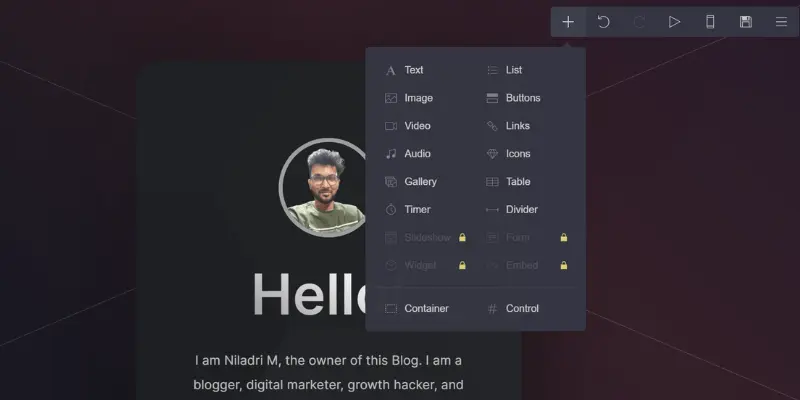The height and width of the screenshot is (400, 800).
Task: Click the Preview play icon
Action: 674,22
